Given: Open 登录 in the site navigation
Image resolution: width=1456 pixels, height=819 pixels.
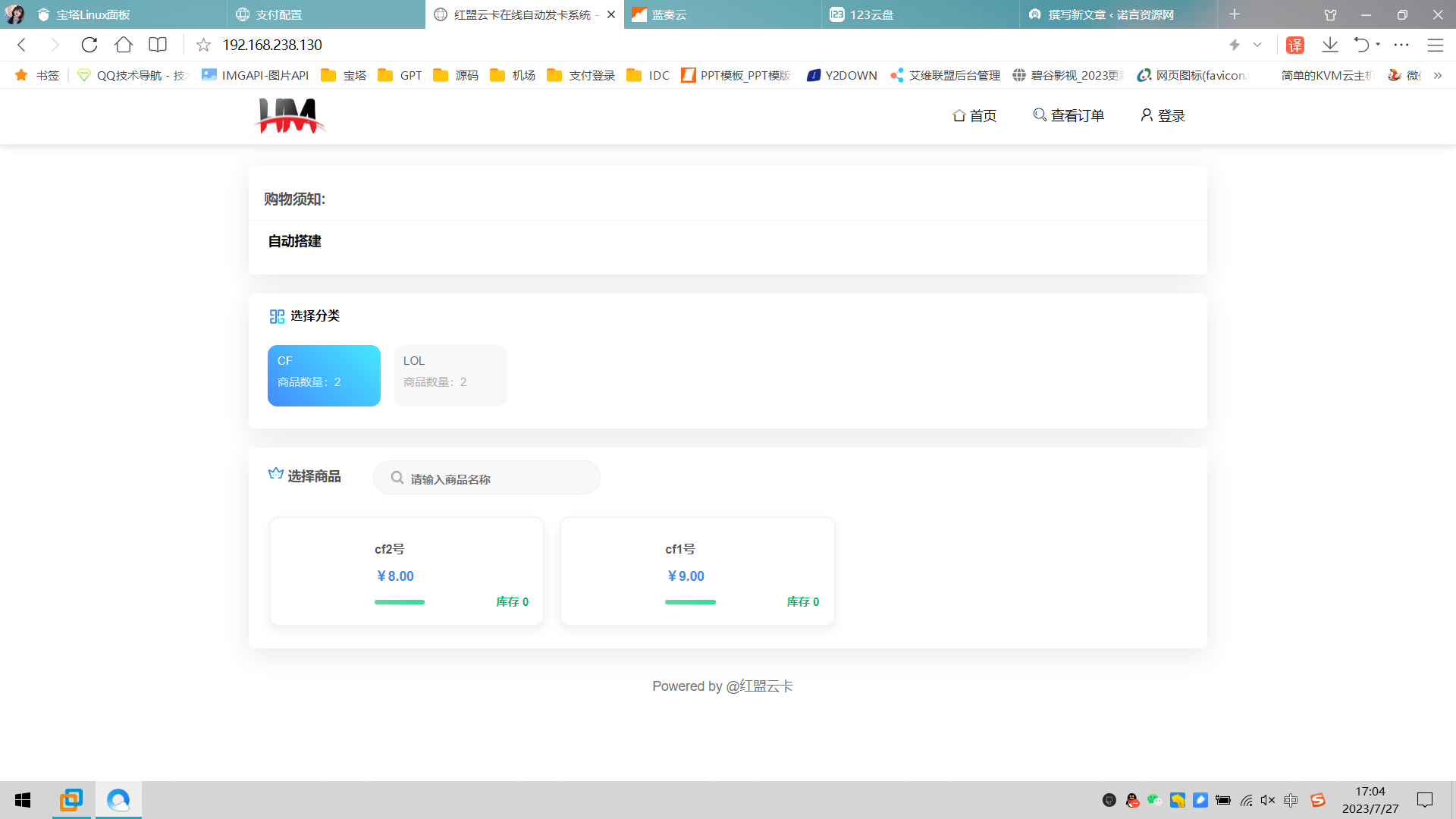Looking at the screenshot, I should point(1163,115).
